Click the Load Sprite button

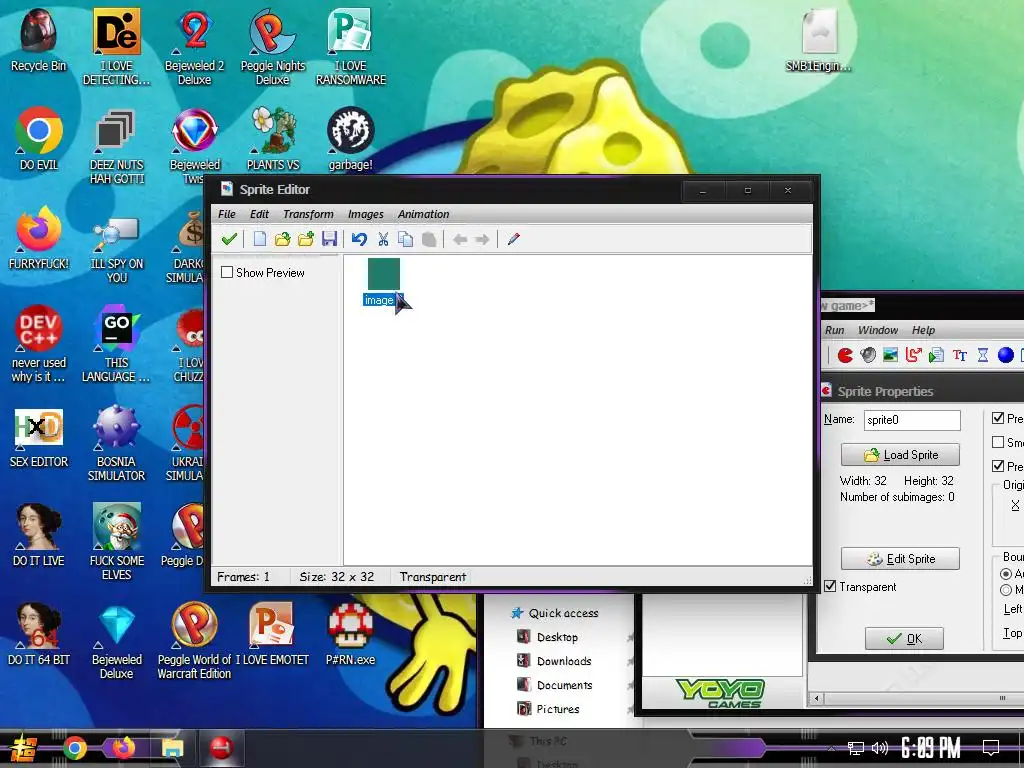click(900, 455)
